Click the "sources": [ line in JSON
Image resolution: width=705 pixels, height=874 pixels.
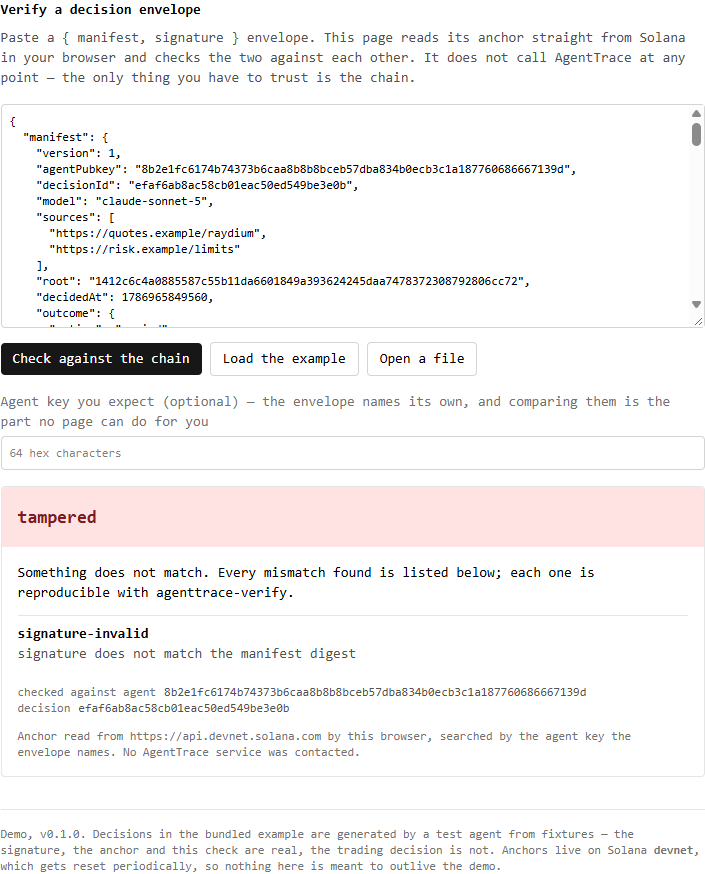tap(75, 218)
